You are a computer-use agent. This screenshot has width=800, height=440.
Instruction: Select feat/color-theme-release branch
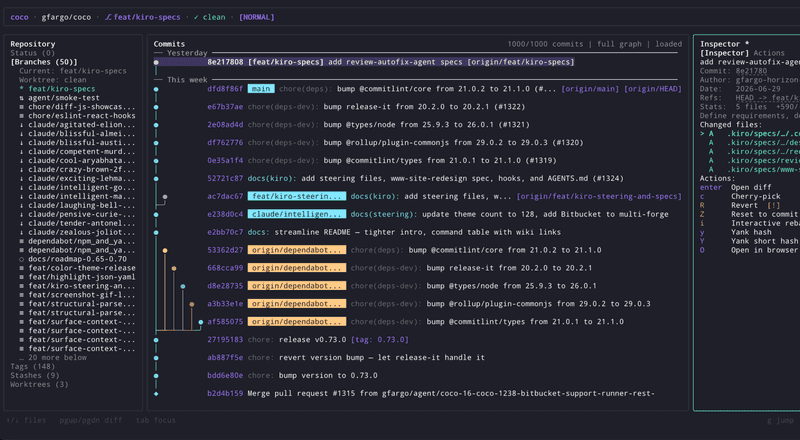[78, 268]
